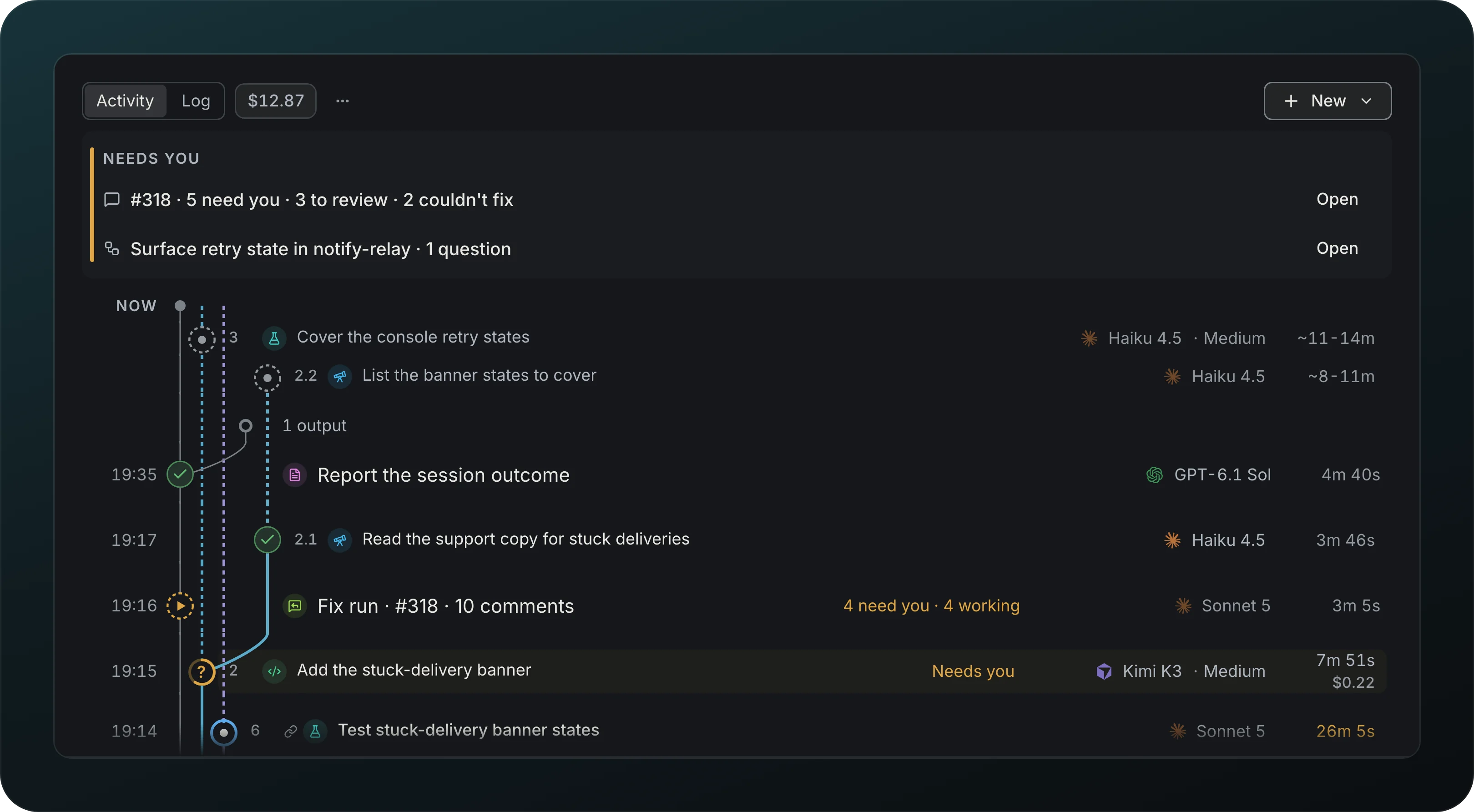Click the code icon for Add the stuck-delivery banner
This screenshot has height=812, width=1474.
point(274,671)
